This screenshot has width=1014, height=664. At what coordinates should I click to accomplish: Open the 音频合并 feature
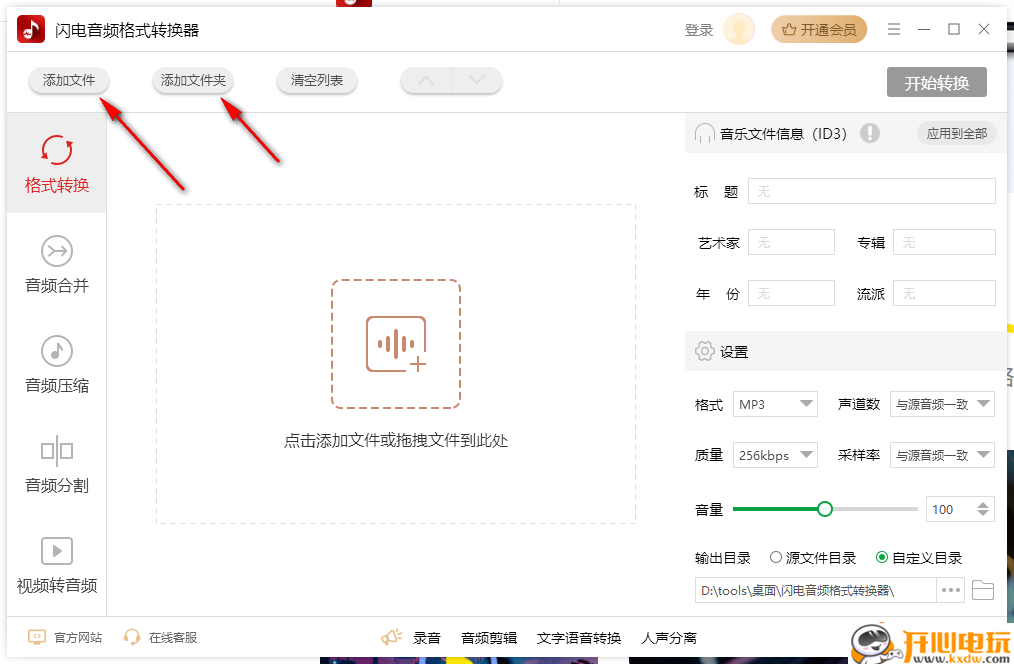click(x=56, y=265)
